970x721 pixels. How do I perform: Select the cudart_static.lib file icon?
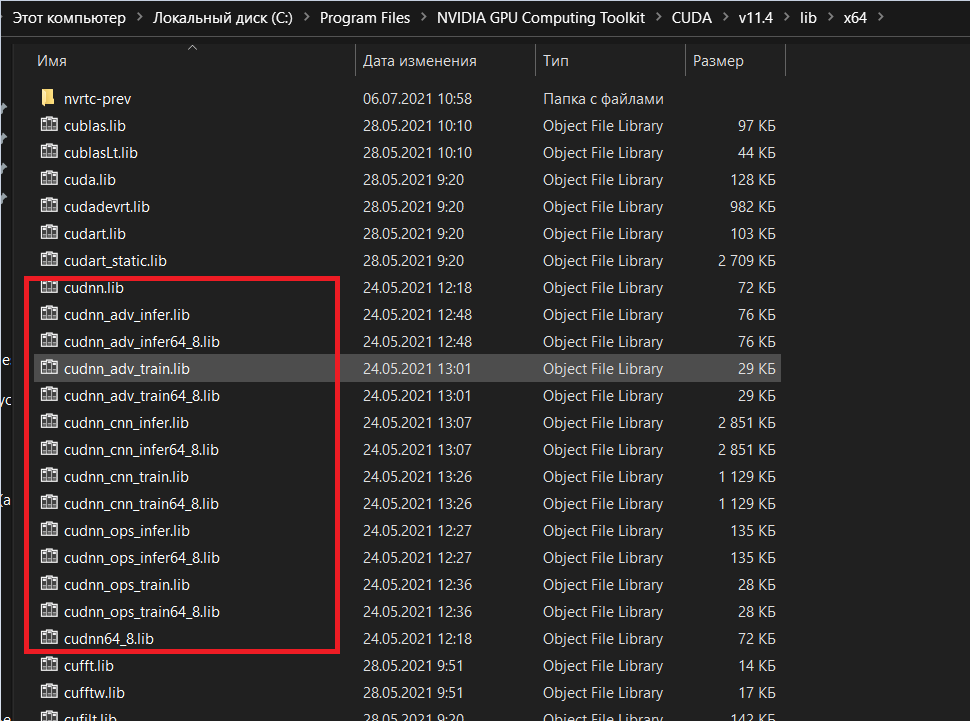pos(49,261)
